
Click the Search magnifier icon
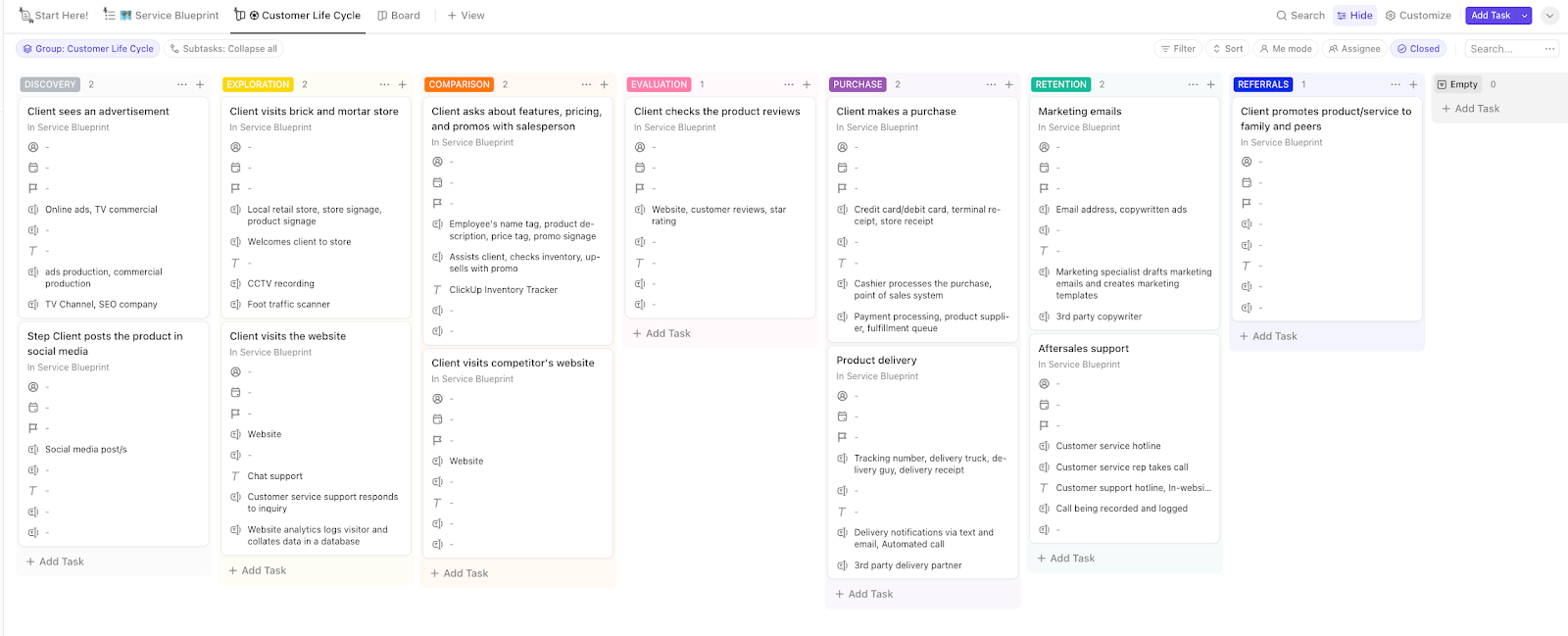coord(1282,16)
